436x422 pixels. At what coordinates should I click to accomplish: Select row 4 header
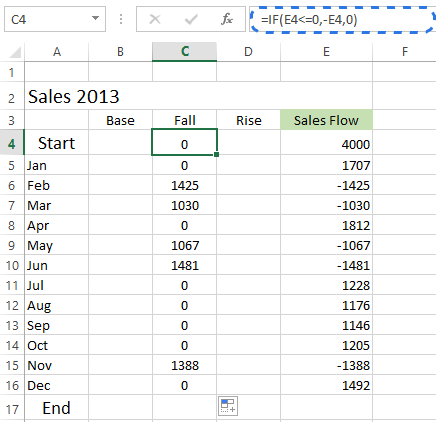12,142
